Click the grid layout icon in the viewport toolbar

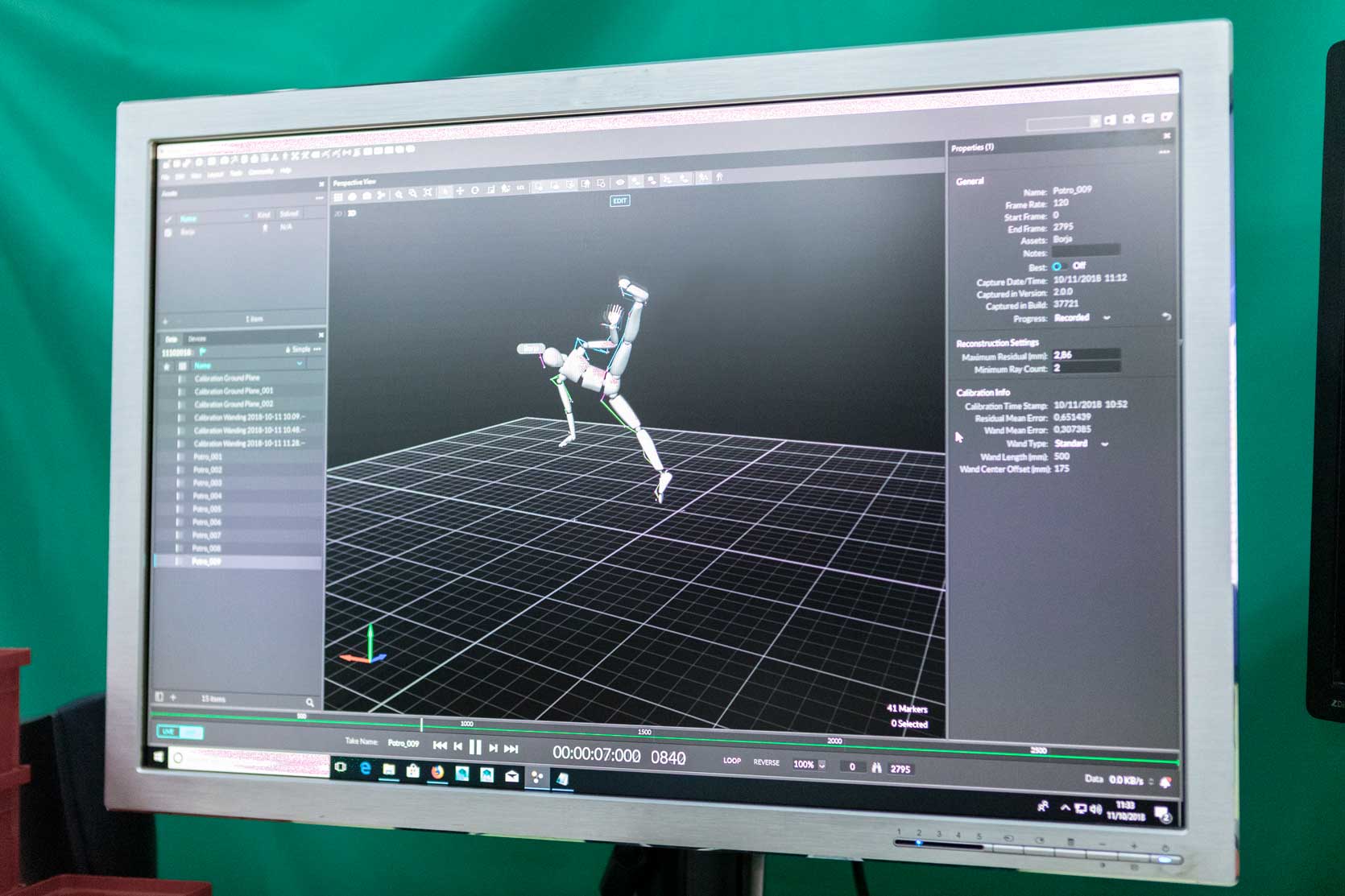(338, 196)
